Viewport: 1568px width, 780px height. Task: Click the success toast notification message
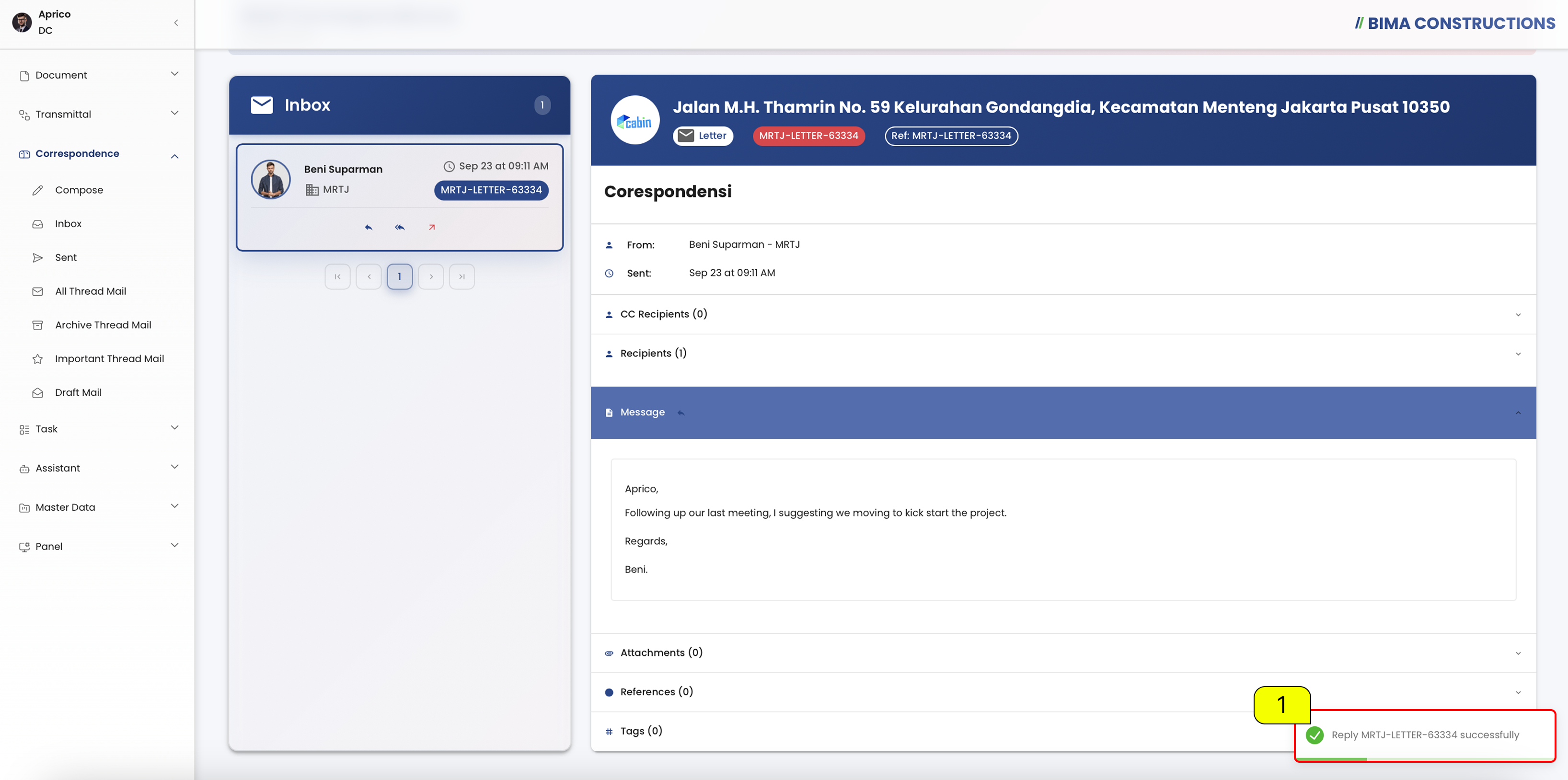[1425, 735]
